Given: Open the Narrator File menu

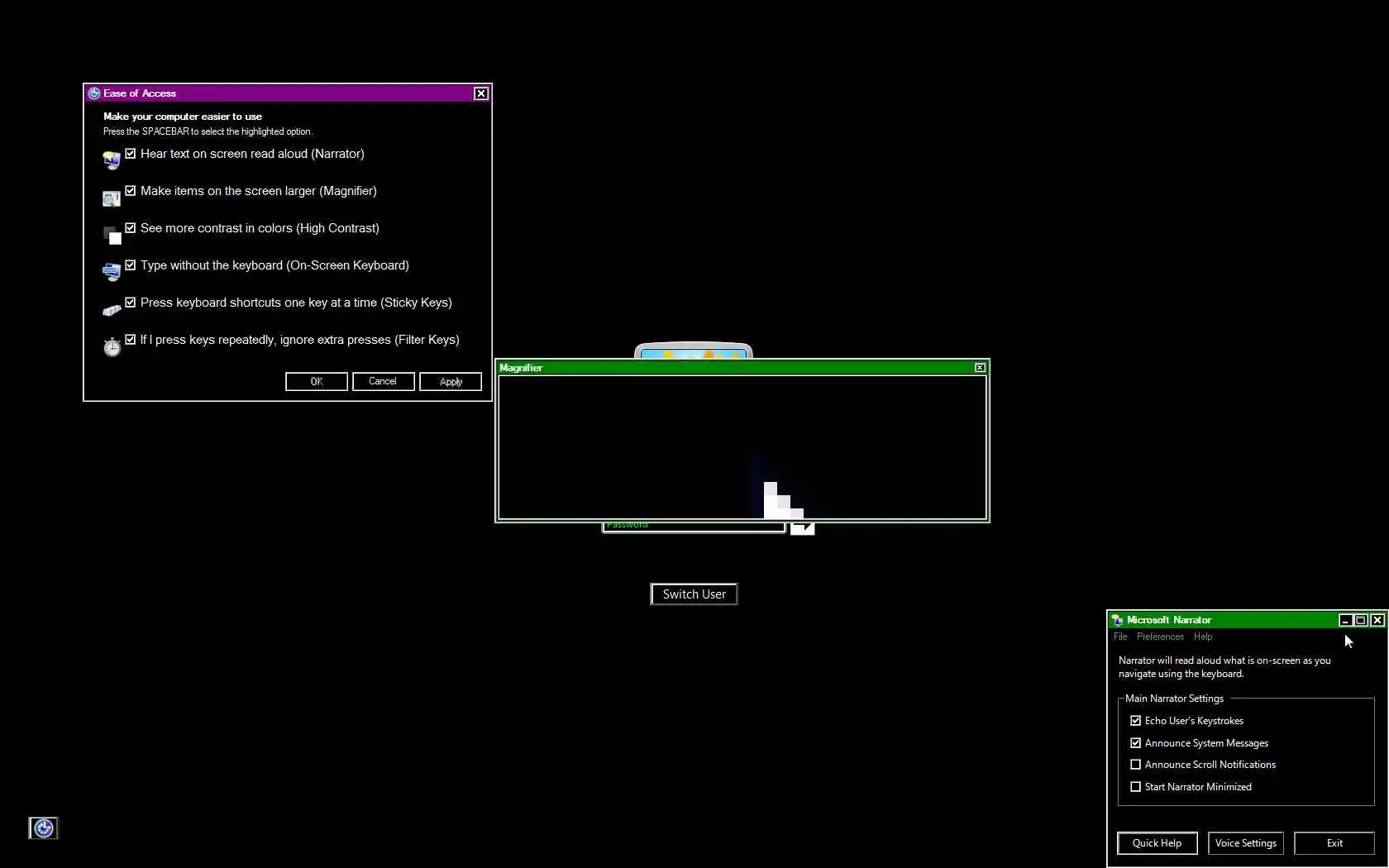Looking at the screenshot, I should coord(1120,637).
